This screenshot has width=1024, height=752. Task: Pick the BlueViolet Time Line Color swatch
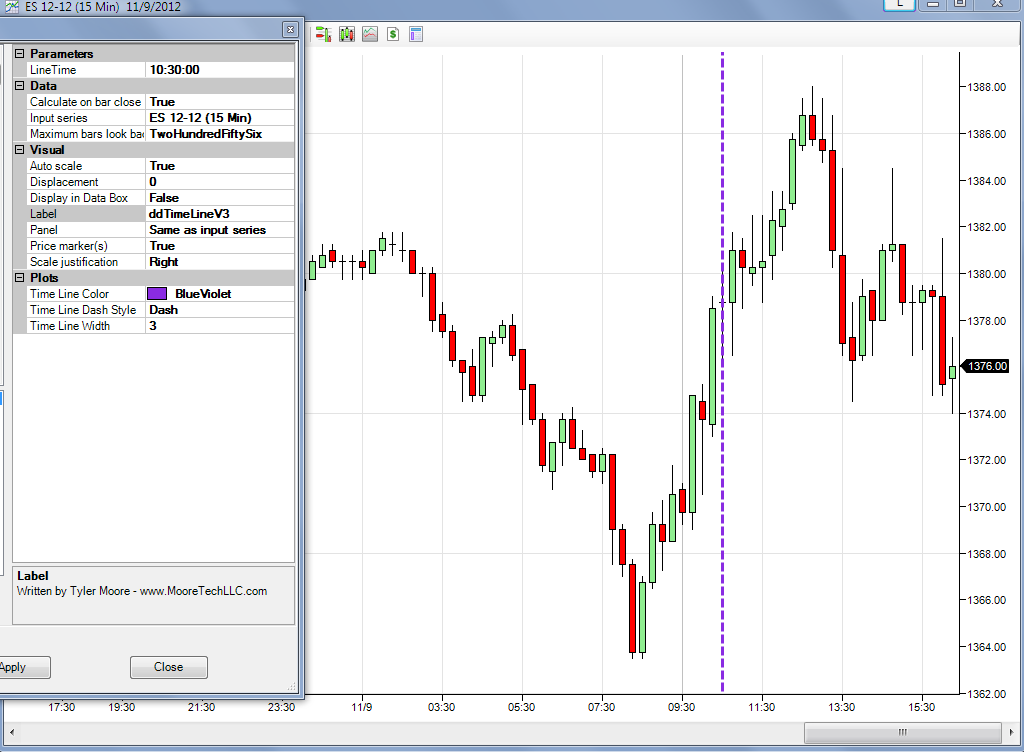157,294
